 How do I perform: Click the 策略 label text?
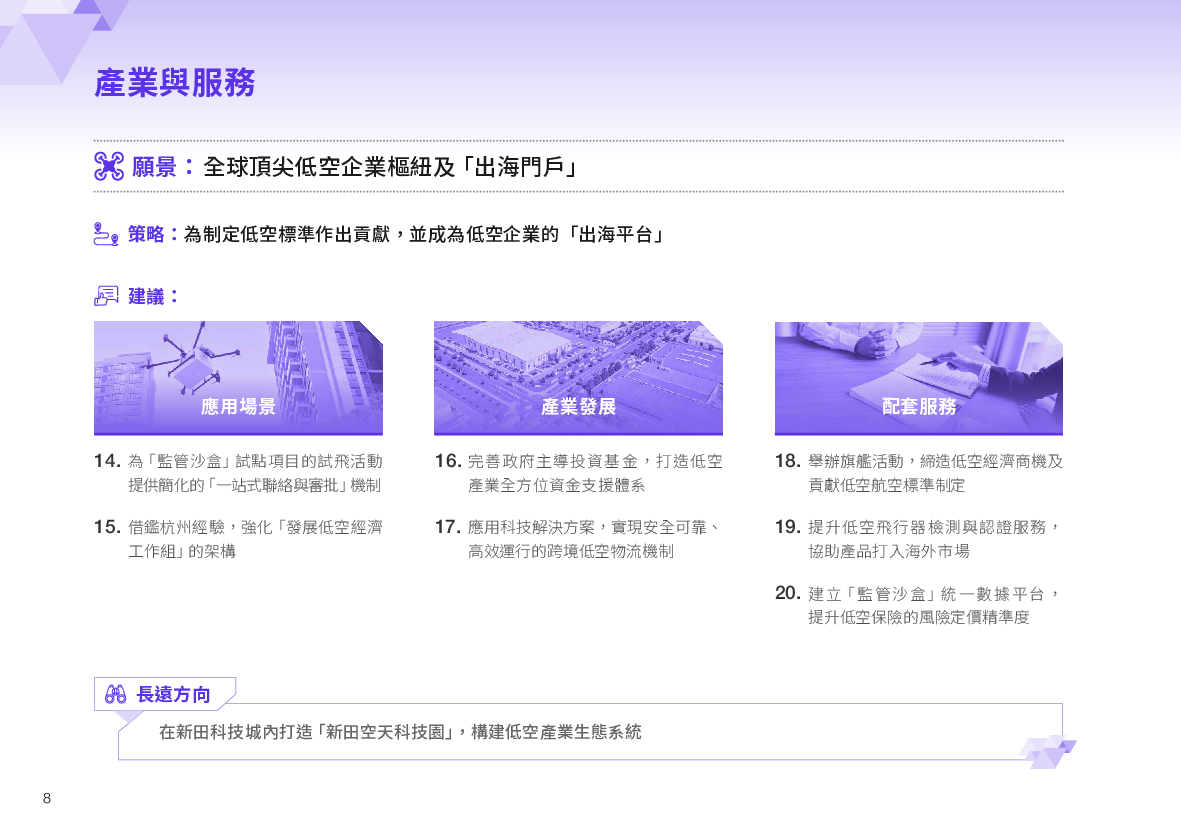[x=146, y=234]
